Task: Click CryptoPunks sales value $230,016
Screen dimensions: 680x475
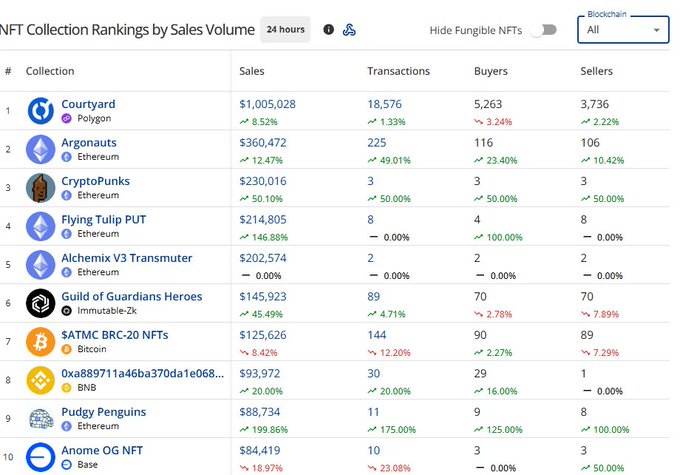Action: click(263, 181)
